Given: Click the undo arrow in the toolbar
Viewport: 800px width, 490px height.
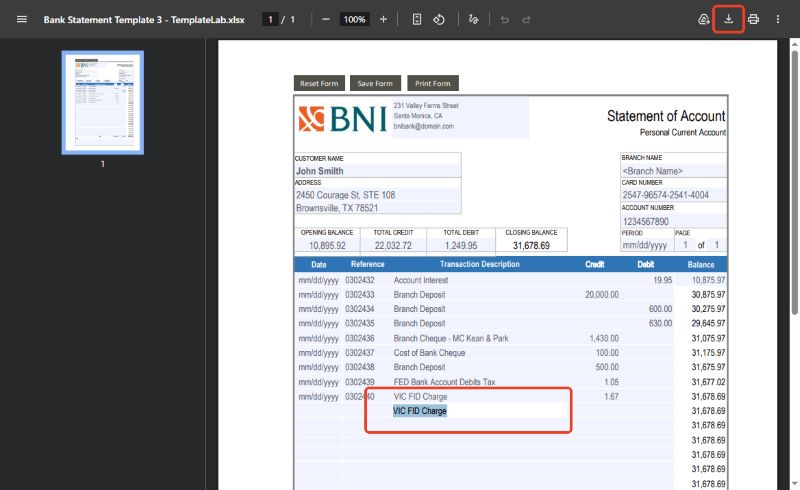Looking at the screenshot, I should coord(504,19).
